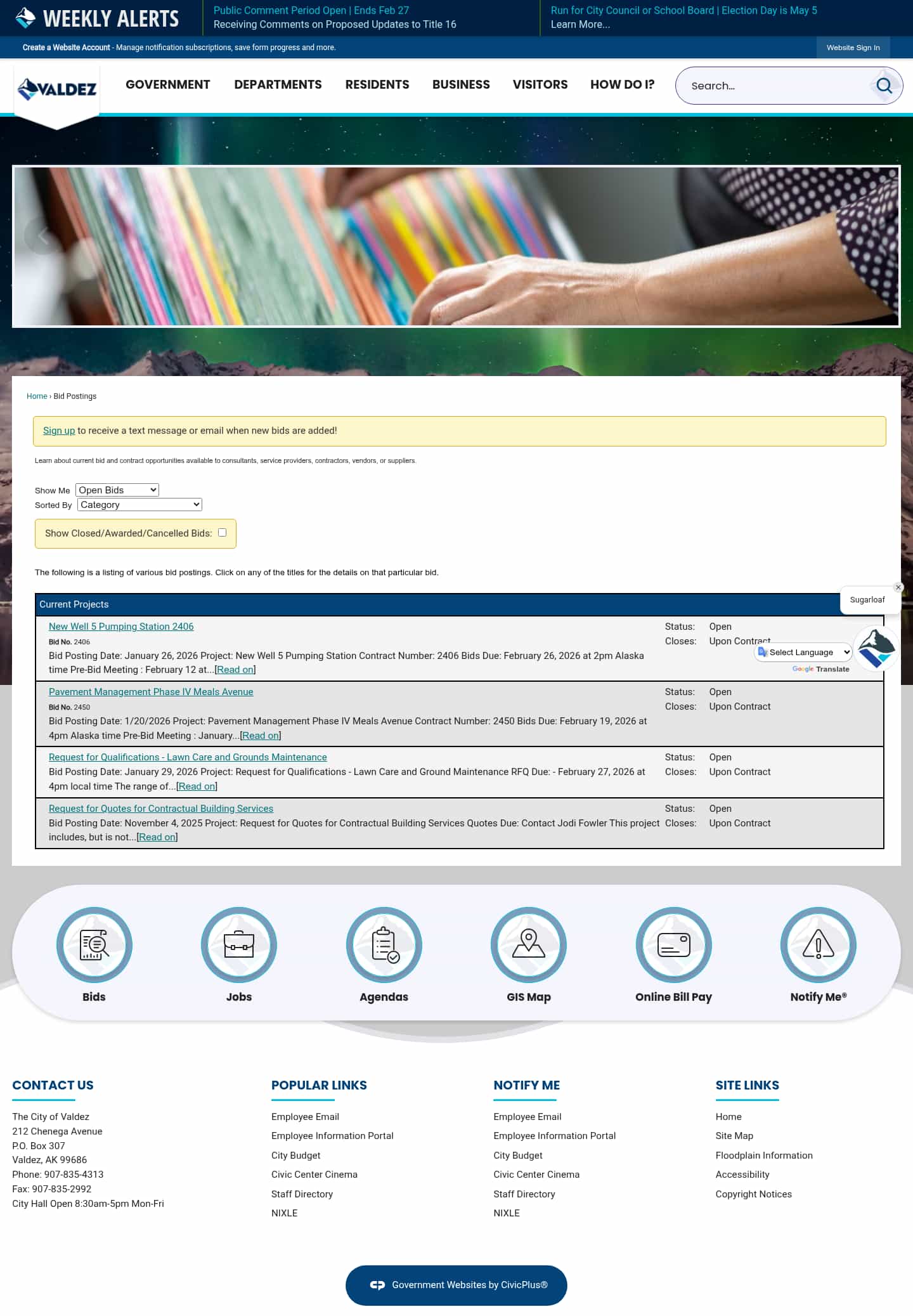Viewport: 913px width, 1316px height.
Task: Open City Budget under Popular Links
Action: pyautogui.click(x=295, y=1156)
